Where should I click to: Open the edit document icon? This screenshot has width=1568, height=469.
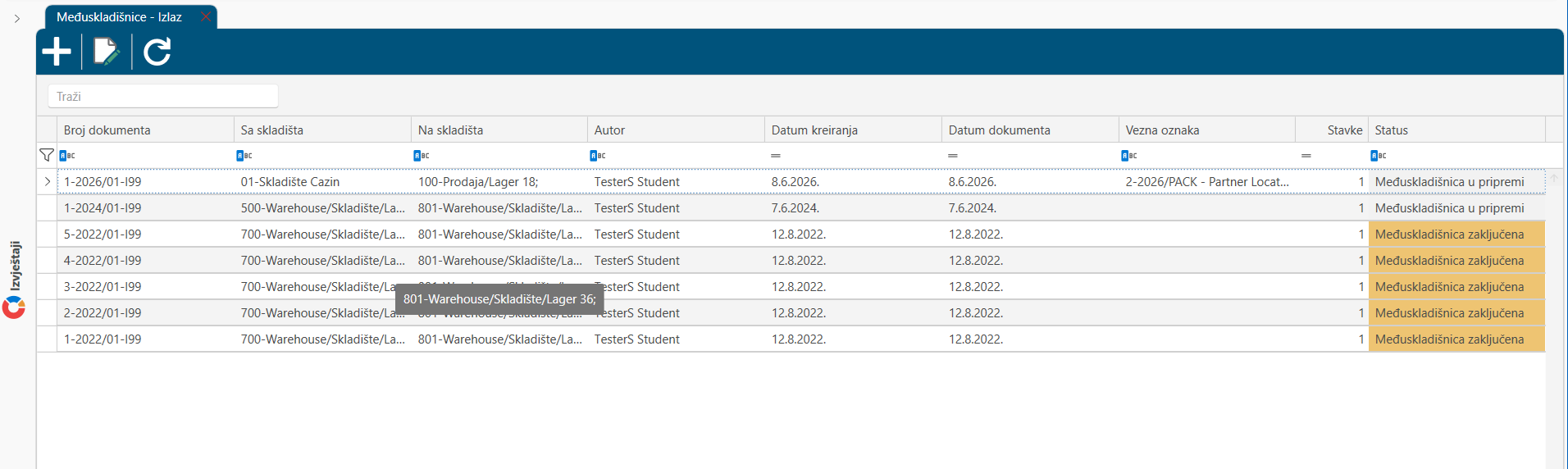point(107,52)
